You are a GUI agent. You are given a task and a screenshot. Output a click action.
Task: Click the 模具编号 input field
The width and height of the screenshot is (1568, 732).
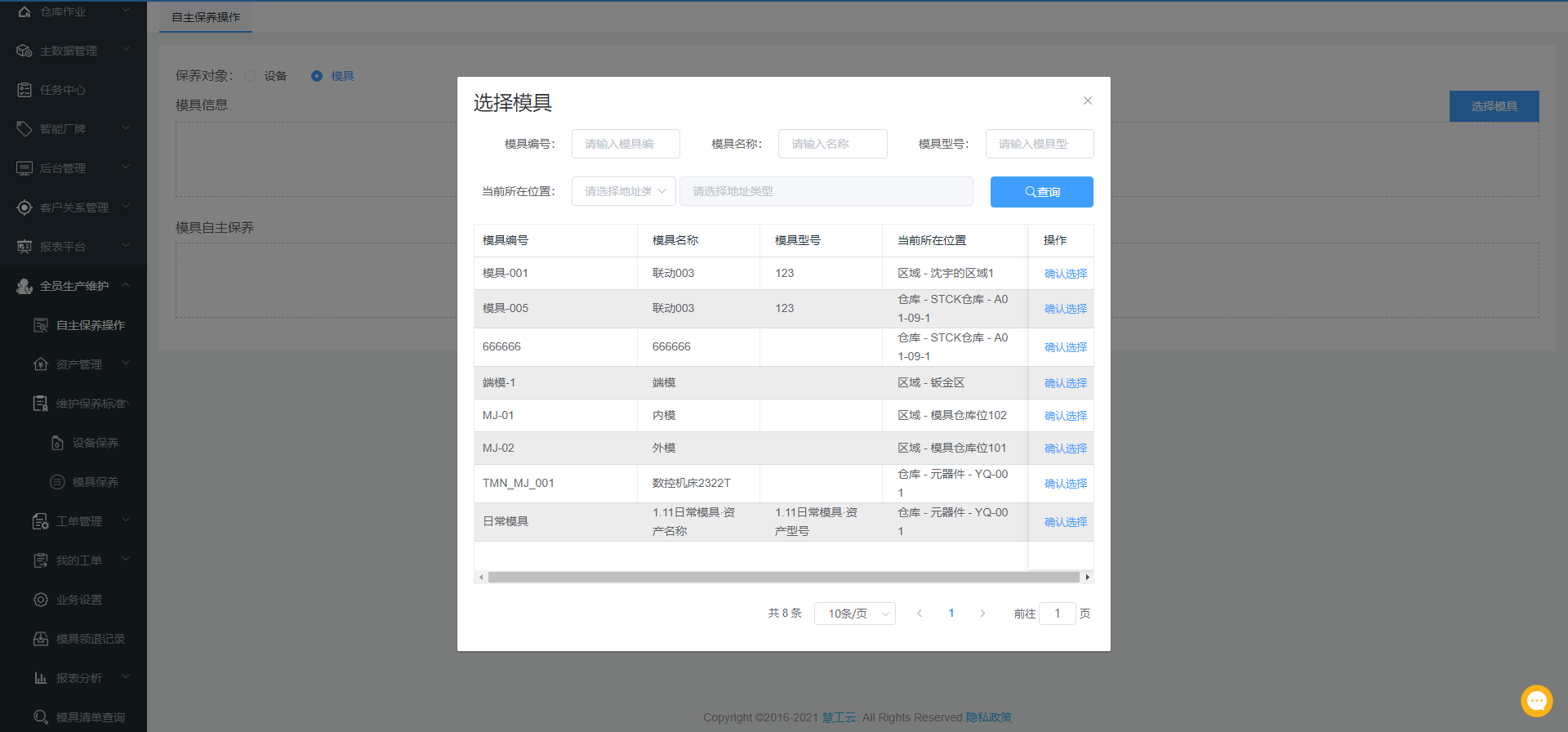click(x=626, y=144)
